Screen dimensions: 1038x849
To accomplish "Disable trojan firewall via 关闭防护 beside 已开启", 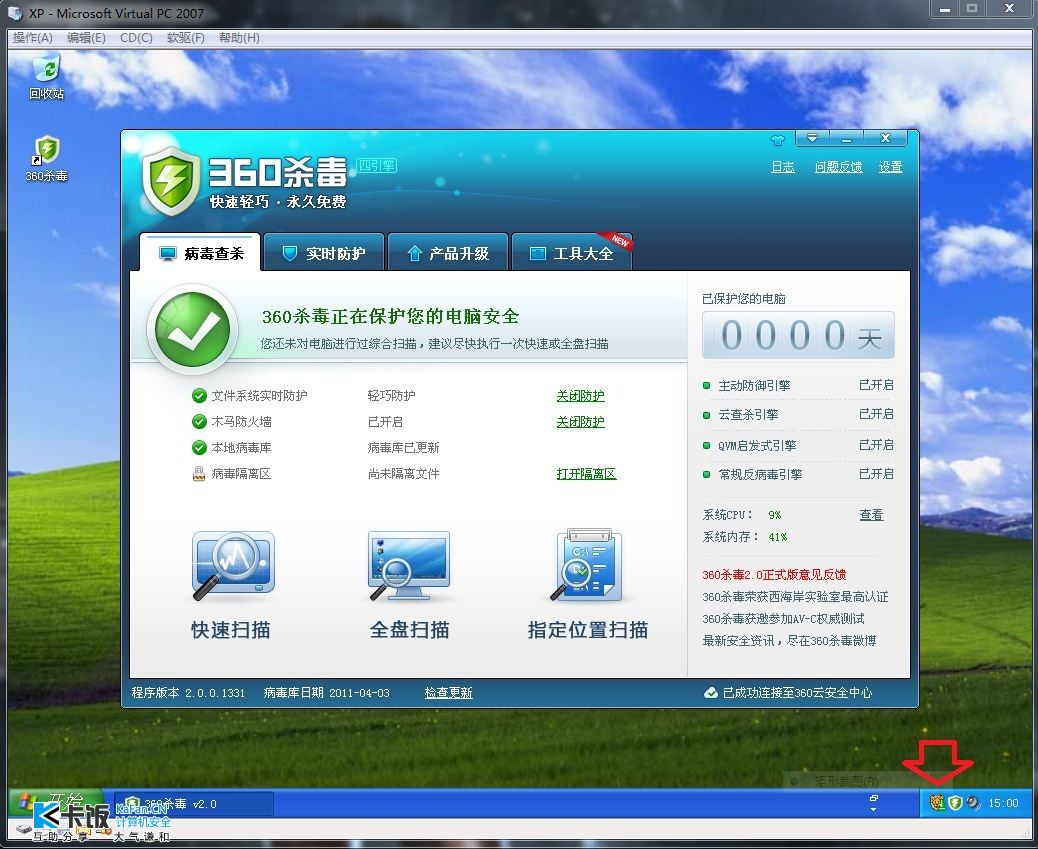I will (580, 422).
